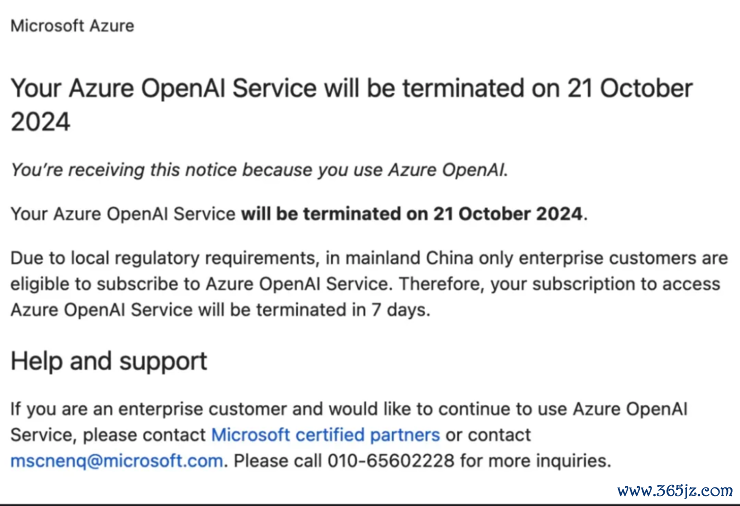The height and width of the screenshot is (506, 740).
Task: Click the main termination notice heading
Action: click(352, 105)
